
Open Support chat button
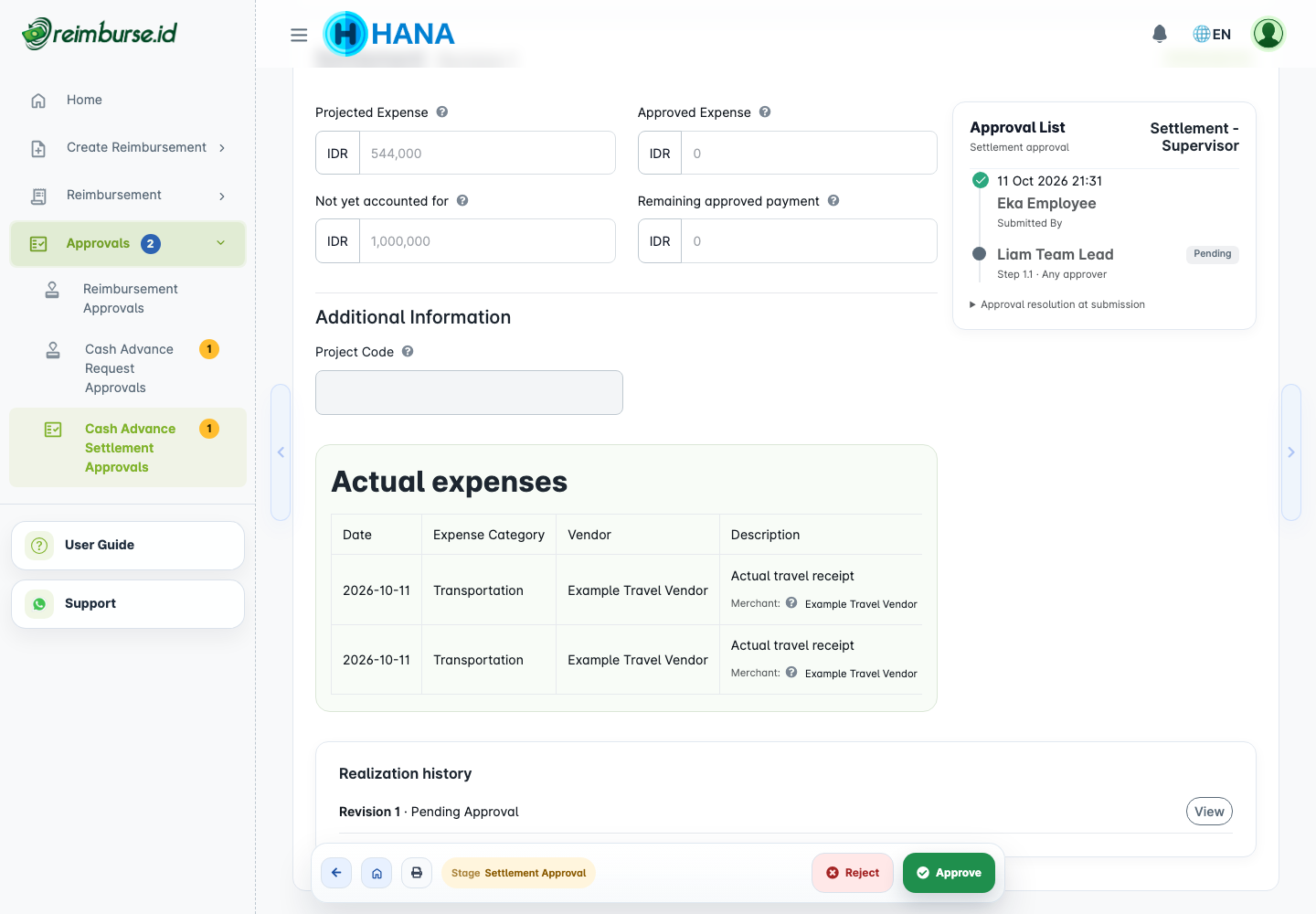point(128,603)
